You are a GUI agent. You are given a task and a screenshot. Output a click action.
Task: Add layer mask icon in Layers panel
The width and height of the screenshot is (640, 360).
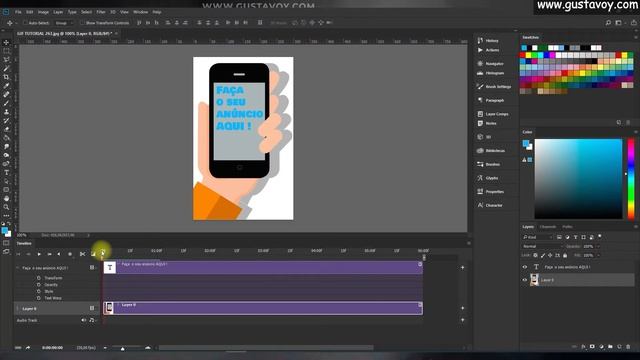click(592, 347)
